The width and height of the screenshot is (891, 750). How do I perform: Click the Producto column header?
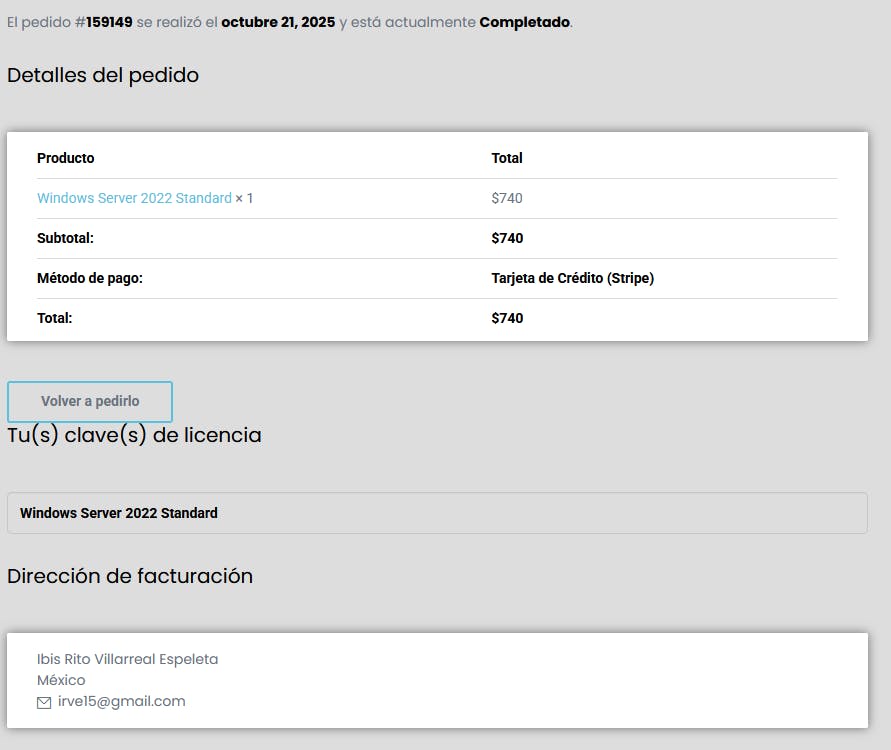(66, 158)
